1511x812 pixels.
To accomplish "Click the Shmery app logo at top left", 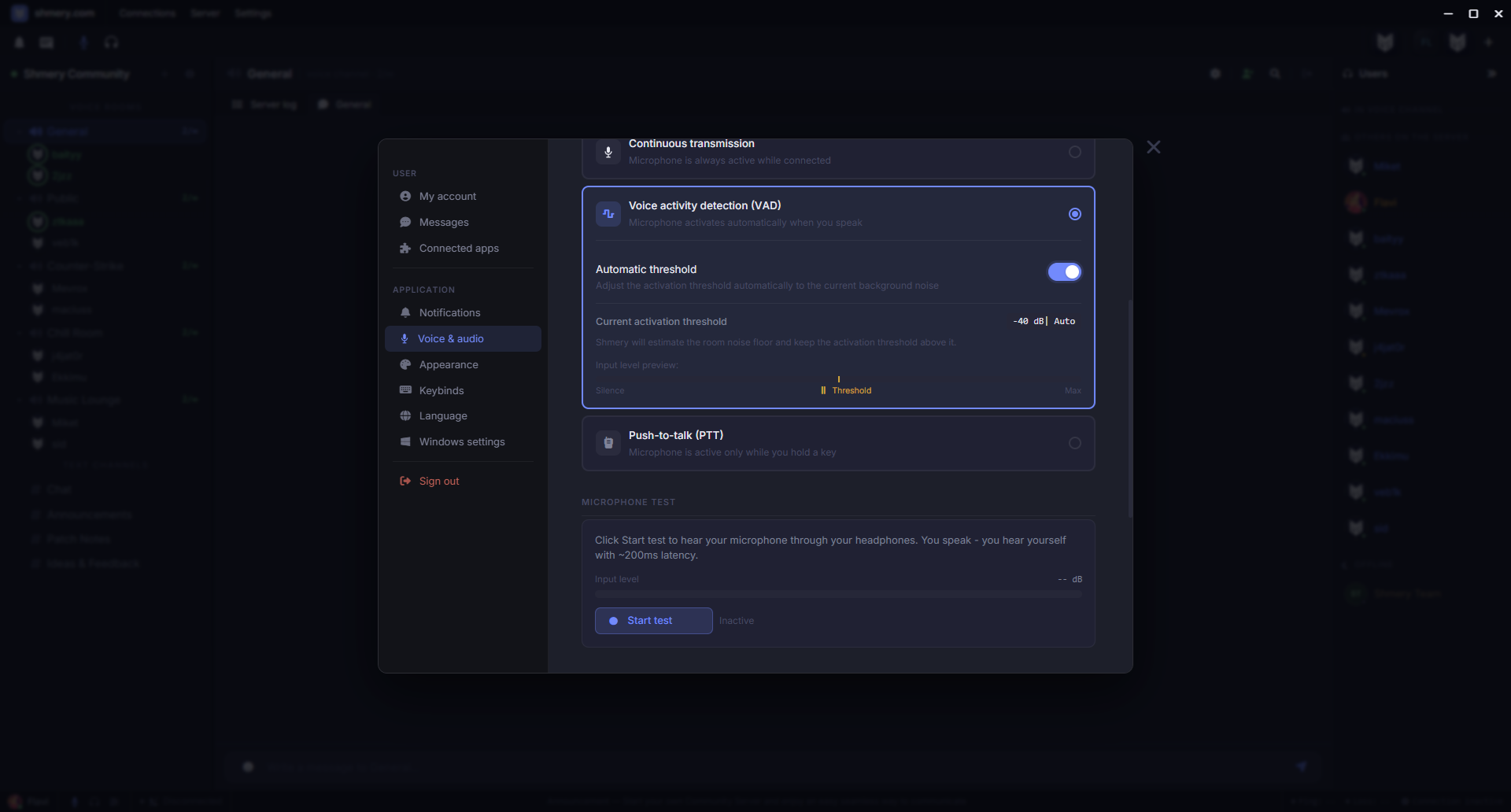I will click(20, 13).
